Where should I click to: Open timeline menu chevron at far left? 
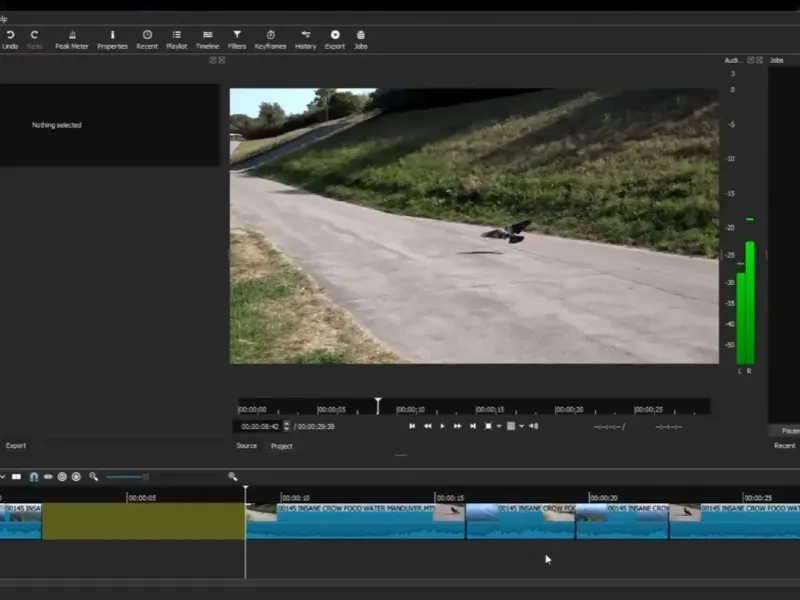[x=3, y=477]
